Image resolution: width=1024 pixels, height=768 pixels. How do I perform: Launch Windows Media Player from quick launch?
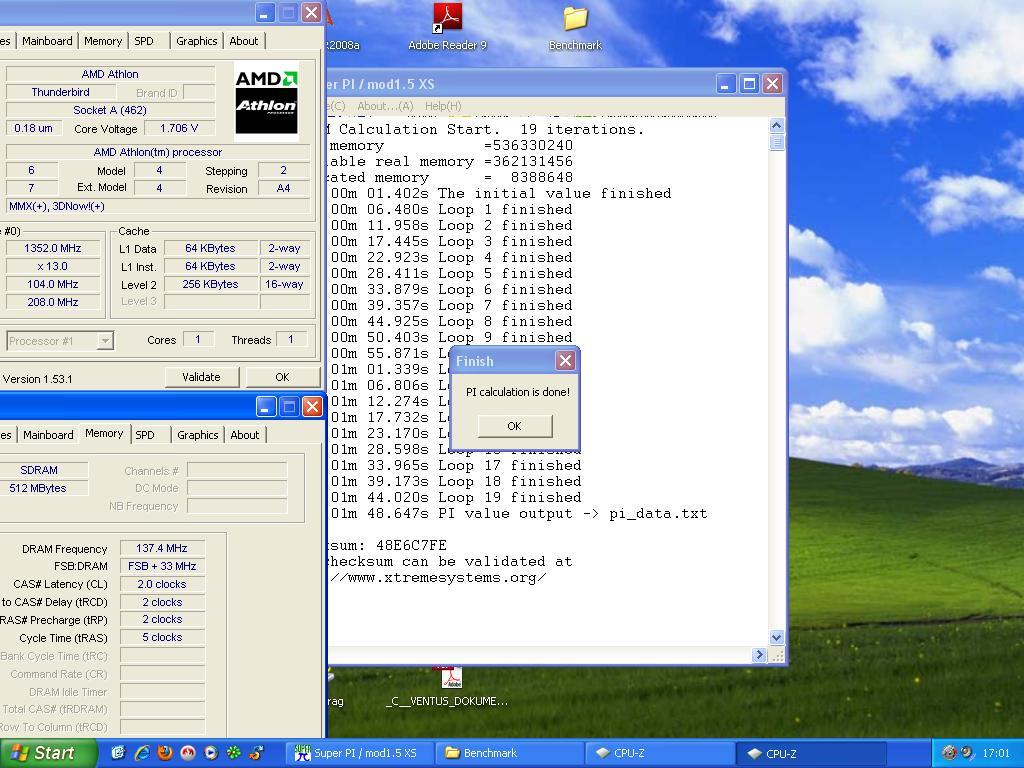(210, 753)
